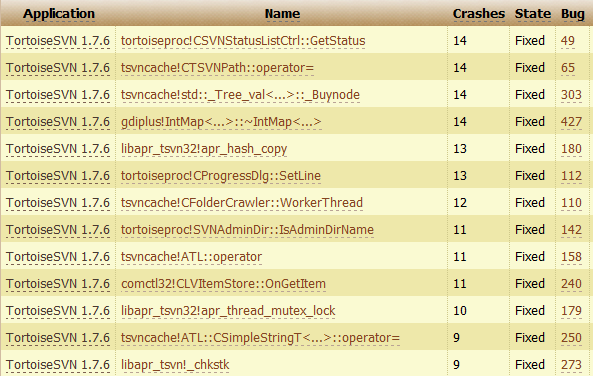Open libapr_tsvn!_chkstk crash entry
This screenshot has width=593, height=376.
175,365
